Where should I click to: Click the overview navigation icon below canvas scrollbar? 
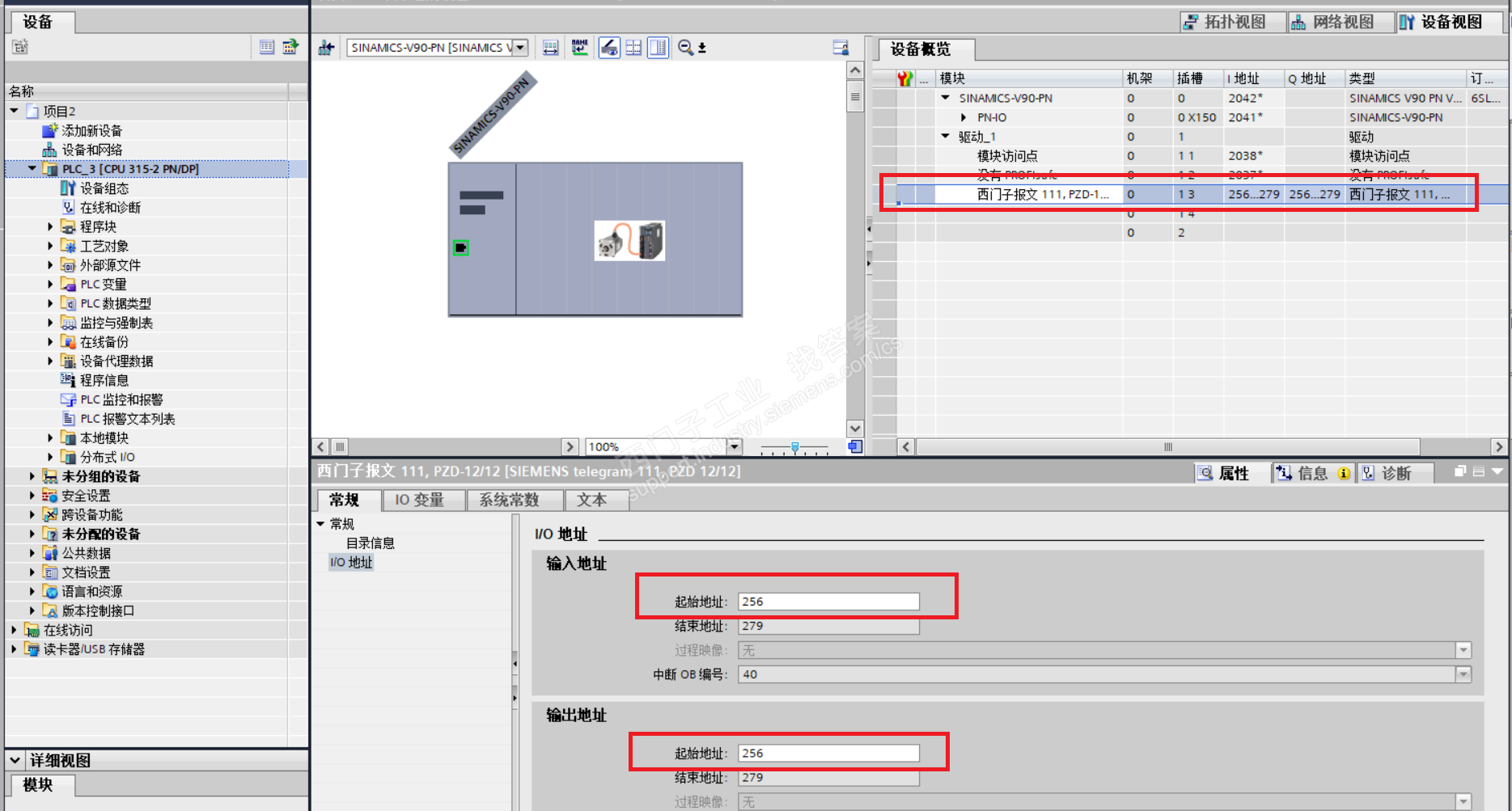tap(855, 446)
